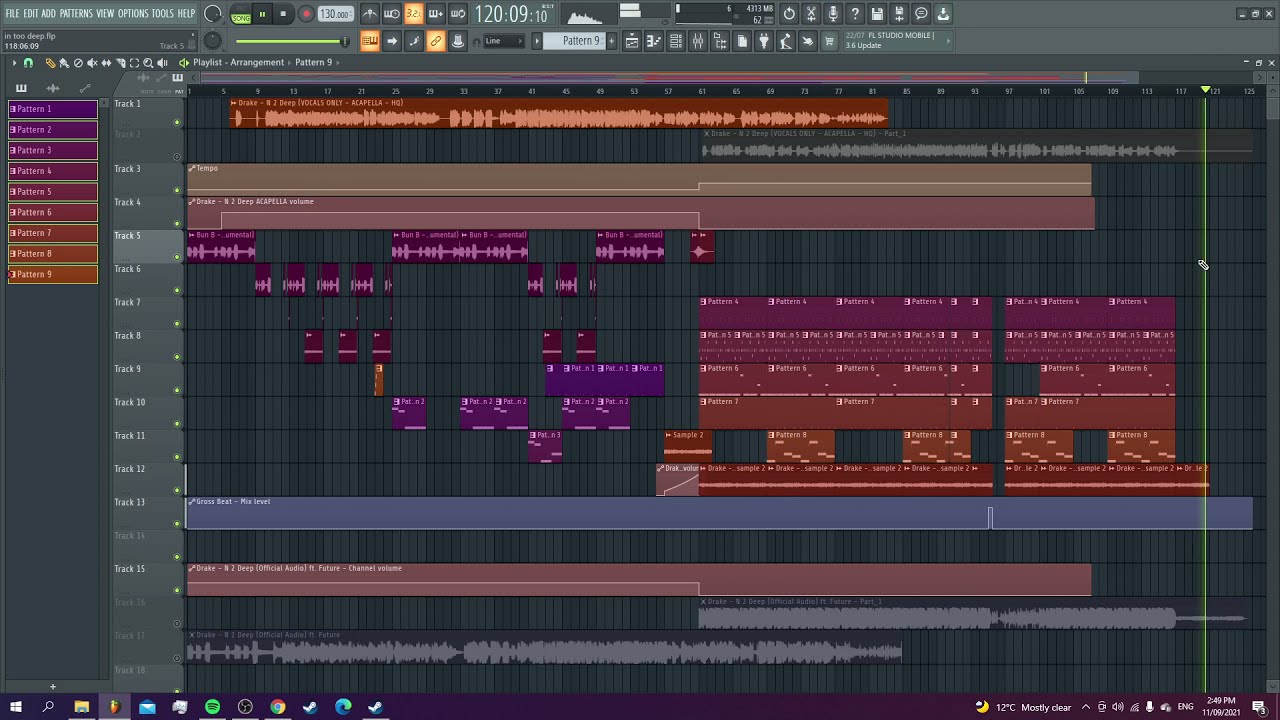Open Playlist options menu arrow
The image size is (1280, 720).
click(14, 63)
